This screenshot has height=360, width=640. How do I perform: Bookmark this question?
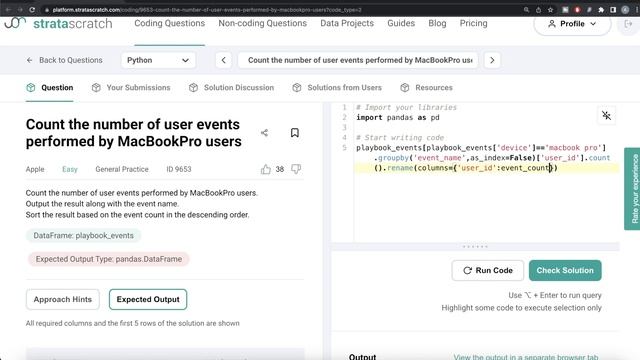pyautogui.click(x=295, y=133)
